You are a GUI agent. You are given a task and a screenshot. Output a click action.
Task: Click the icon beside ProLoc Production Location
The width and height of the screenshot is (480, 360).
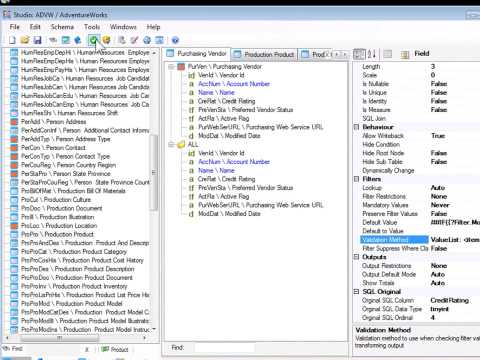click(14, 226)
